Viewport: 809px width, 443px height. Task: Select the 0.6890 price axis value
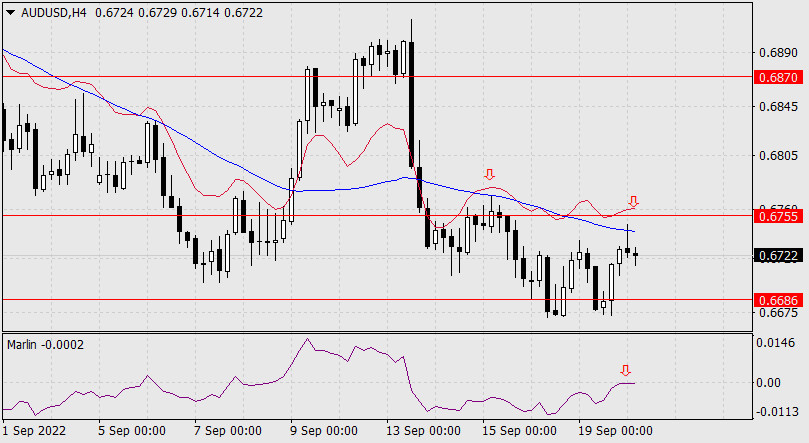[x=779, y=53]
